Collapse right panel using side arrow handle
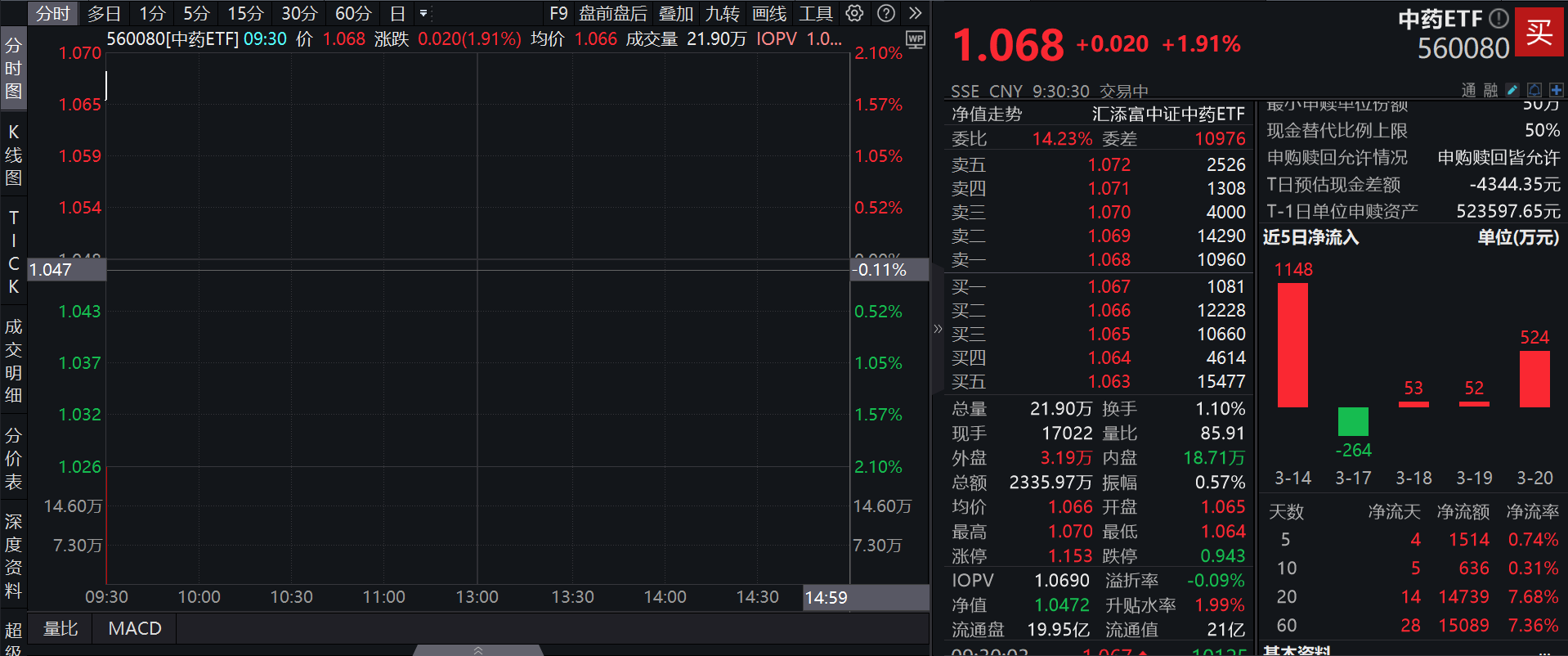 point(938,329)
